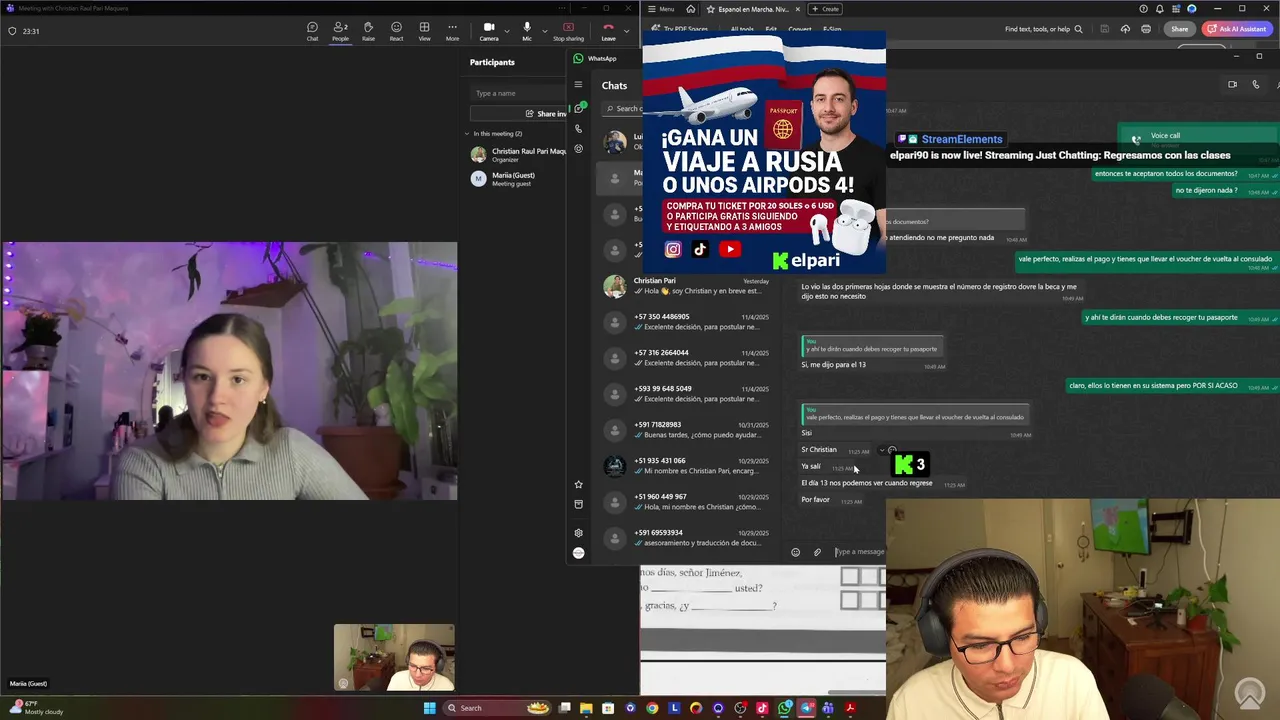Toggle the Camera in Teams meeting
This screenshot has width=1280, height=720.
click(x=488, y=31)
